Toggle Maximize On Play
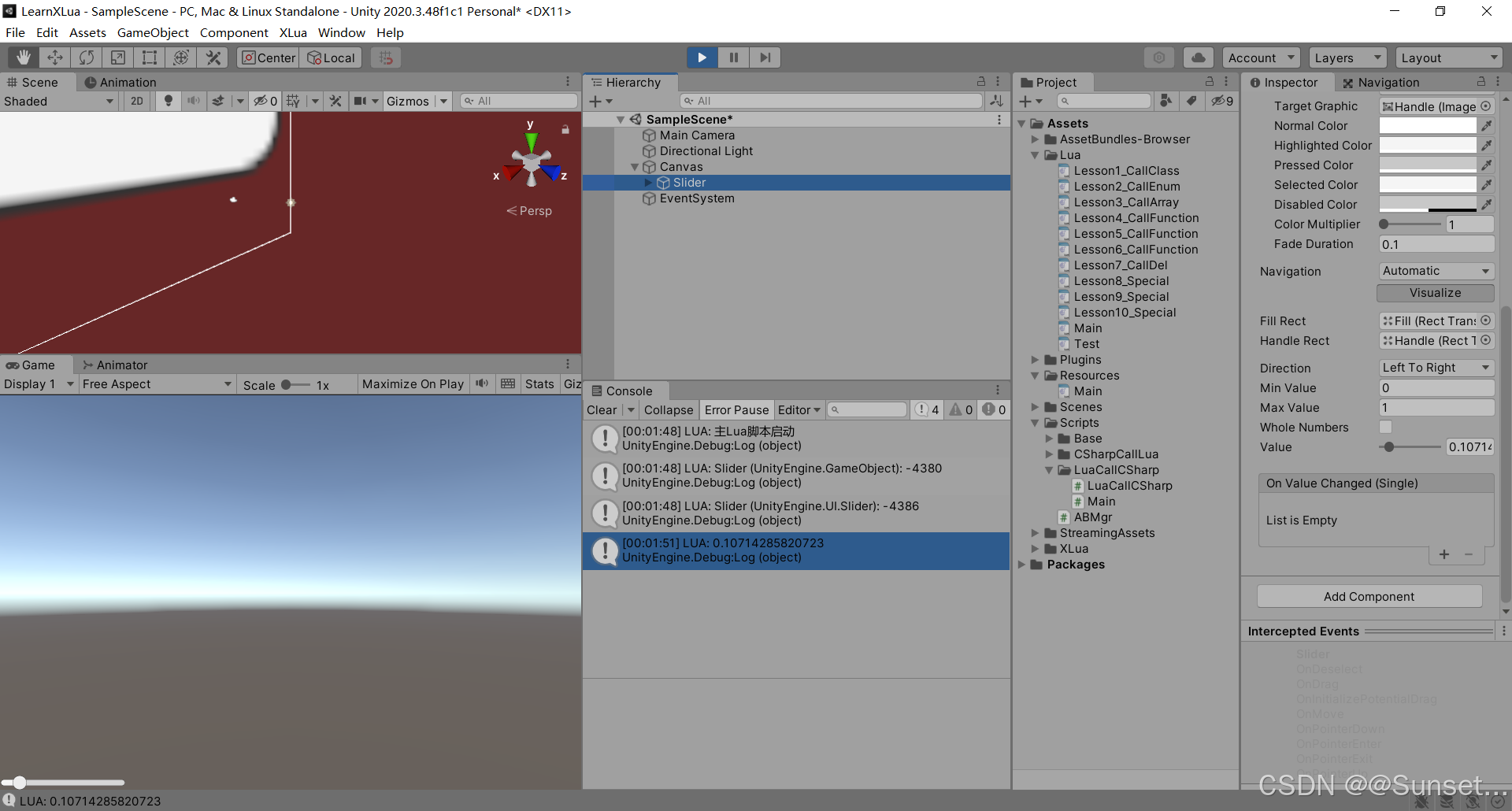Screen dimensions: 1512x811 (413, 384)
